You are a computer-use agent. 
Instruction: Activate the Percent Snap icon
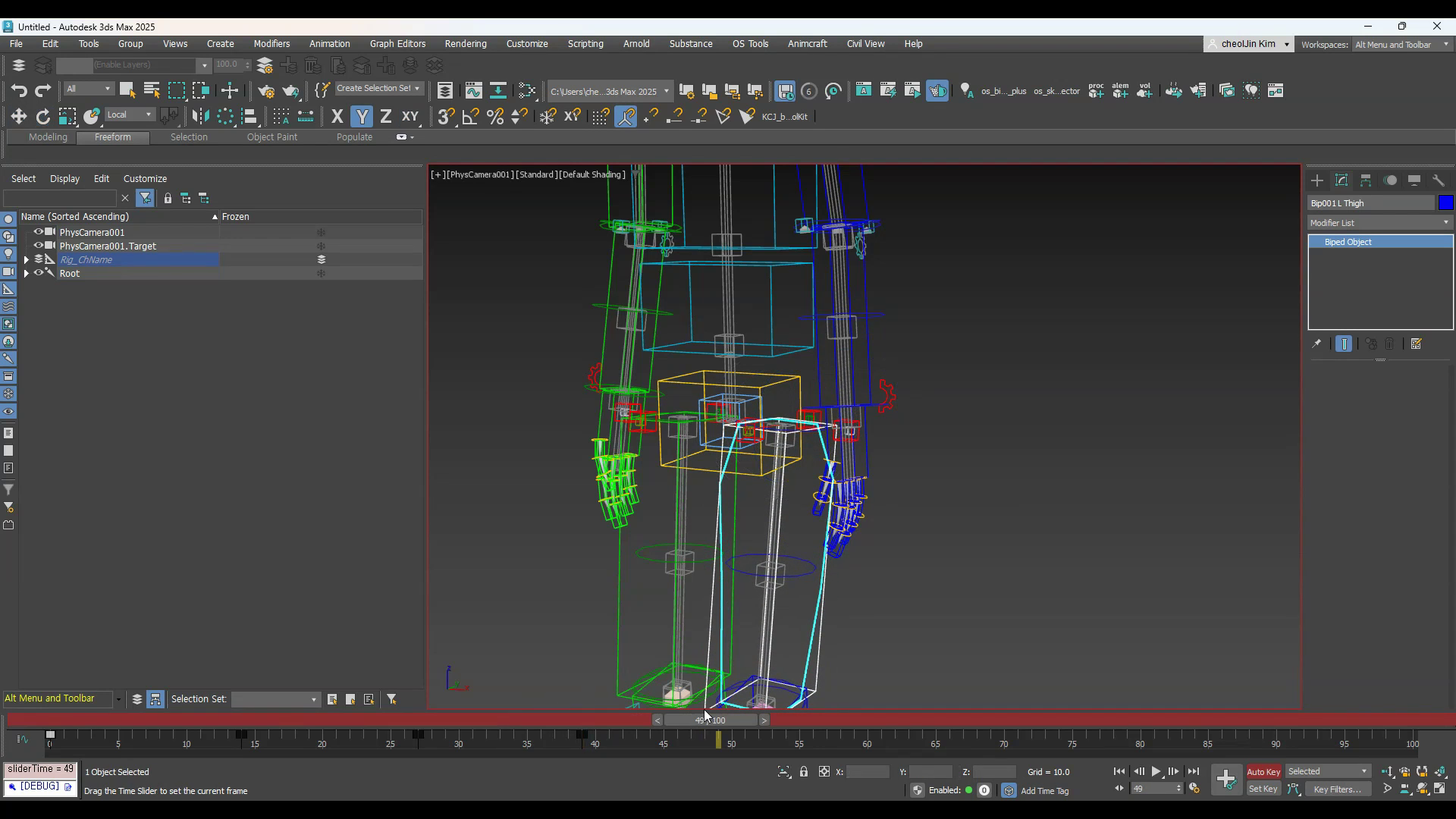point(494,117)
